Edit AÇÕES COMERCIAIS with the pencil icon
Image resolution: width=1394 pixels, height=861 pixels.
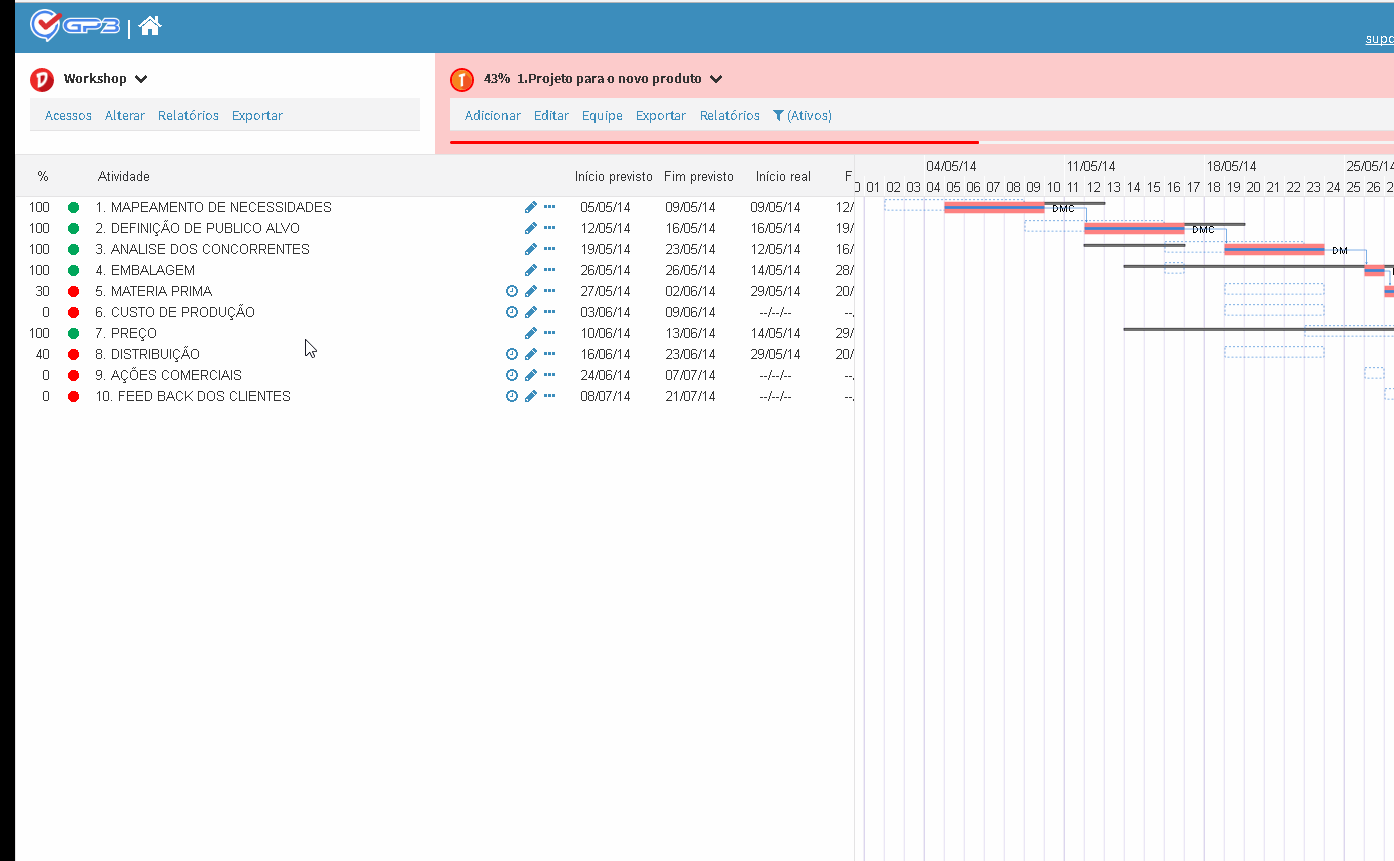(x=531, y=375)
